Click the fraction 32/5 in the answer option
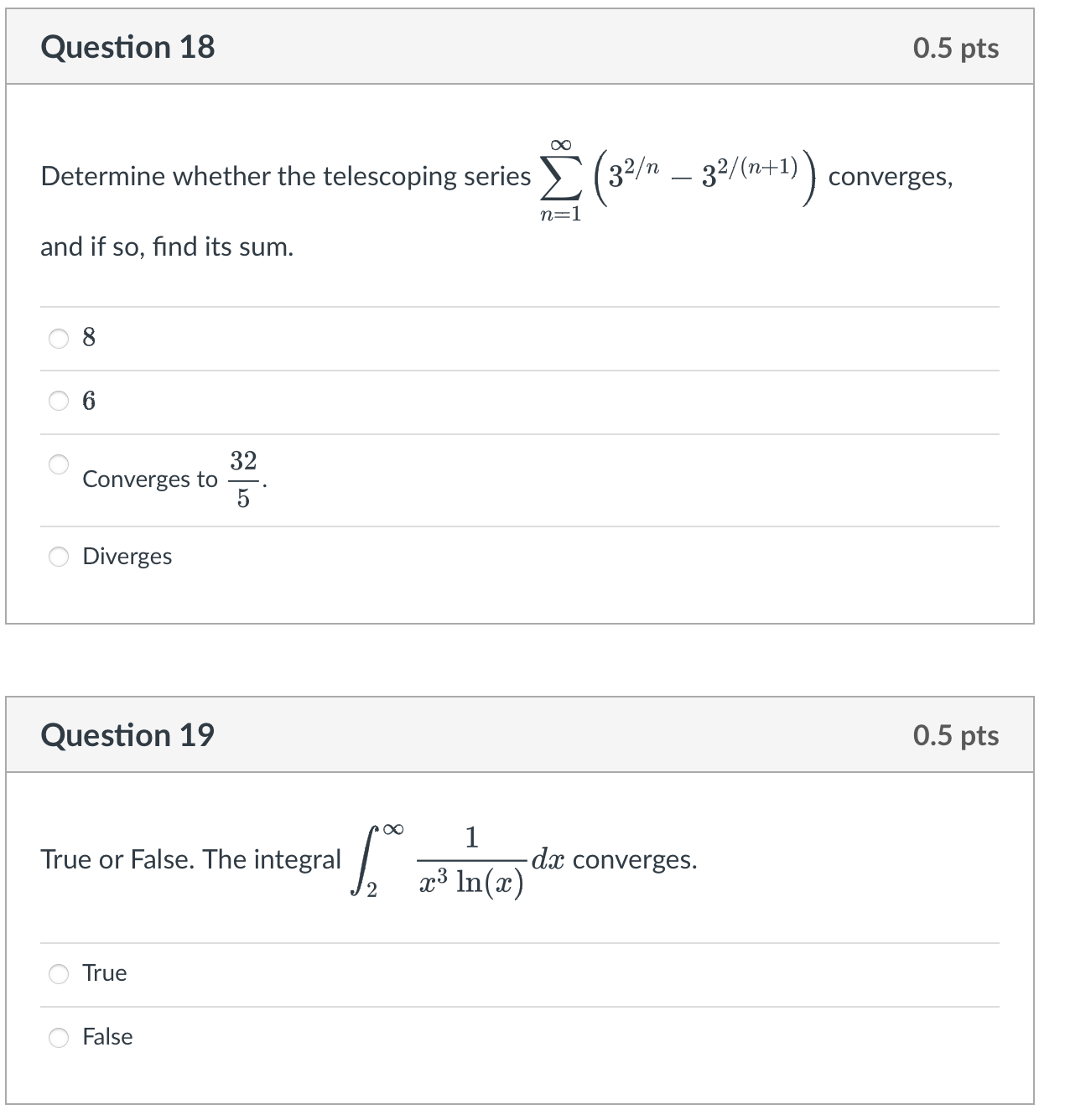Screen dimensions: 1065x1120 [x=243, y=478]
